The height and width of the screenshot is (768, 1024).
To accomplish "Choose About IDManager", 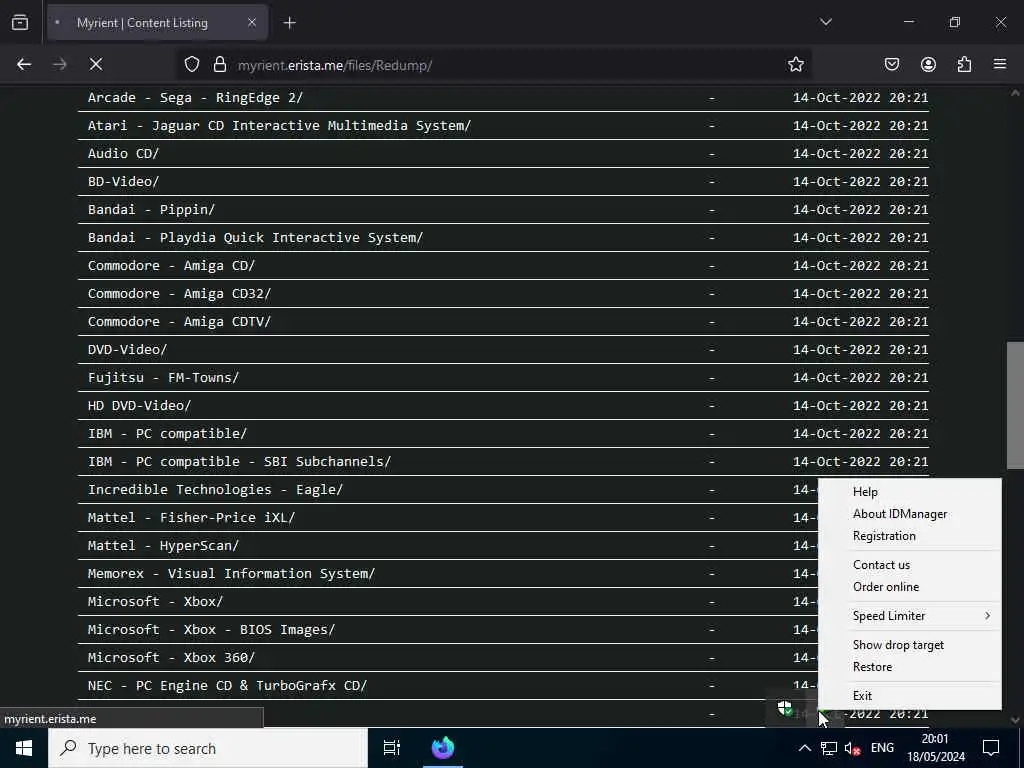I will (x=909, y=514).
